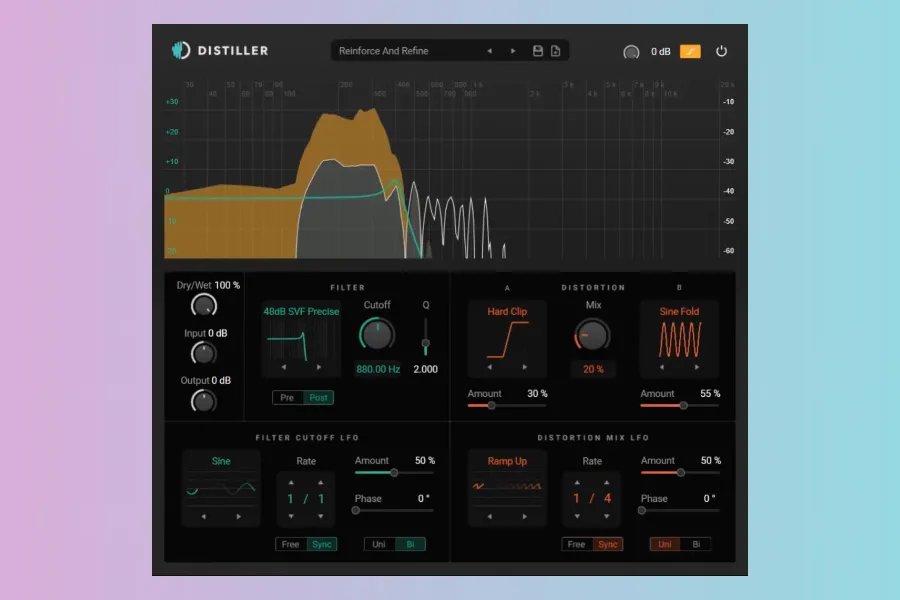Image resolution: width=900 pixels, height=600 pixels.
Task: Select next distortion LFO waveform
Action: pos(525,517)
